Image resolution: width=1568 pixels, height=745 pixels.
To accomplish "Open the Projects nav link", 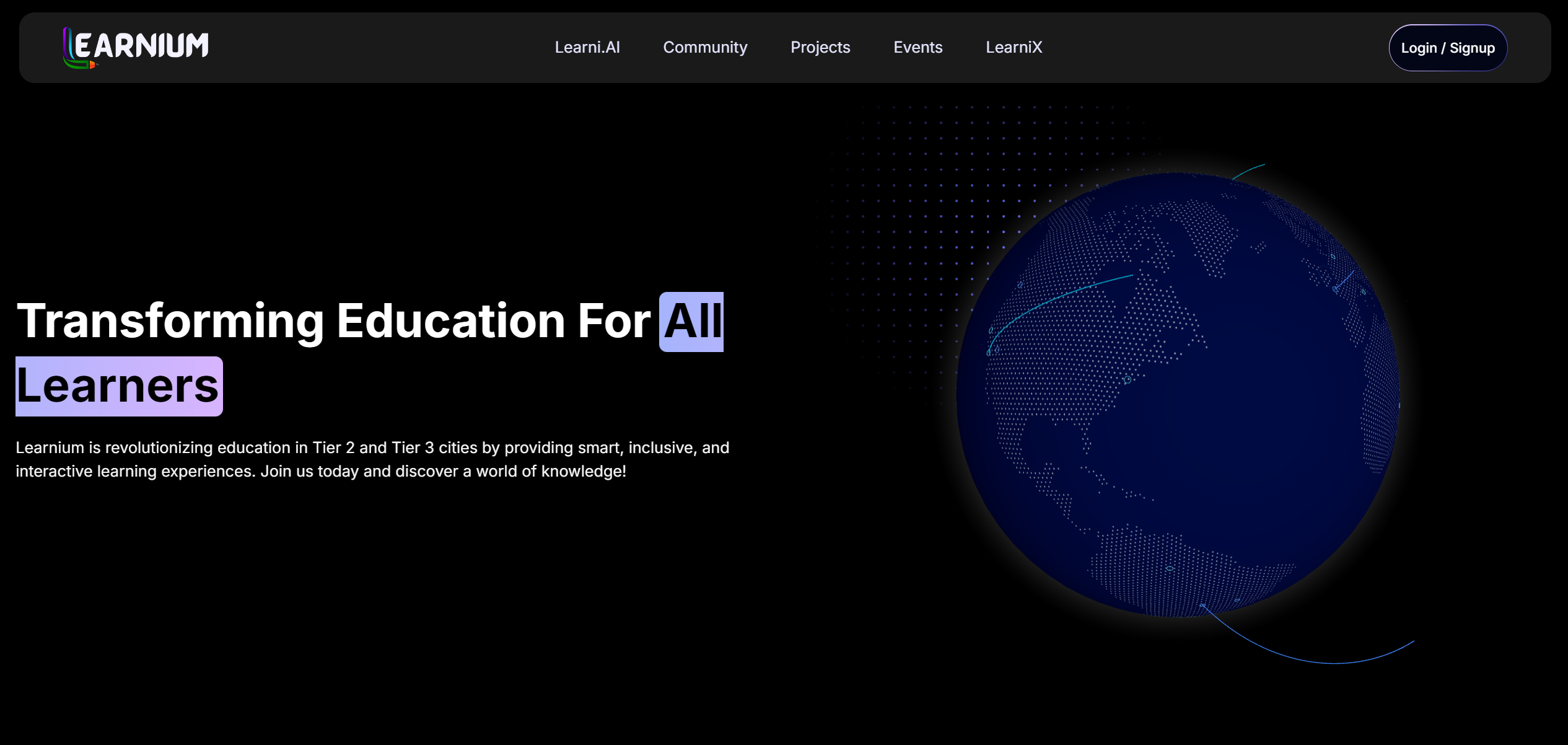I will tap(820, 47).
